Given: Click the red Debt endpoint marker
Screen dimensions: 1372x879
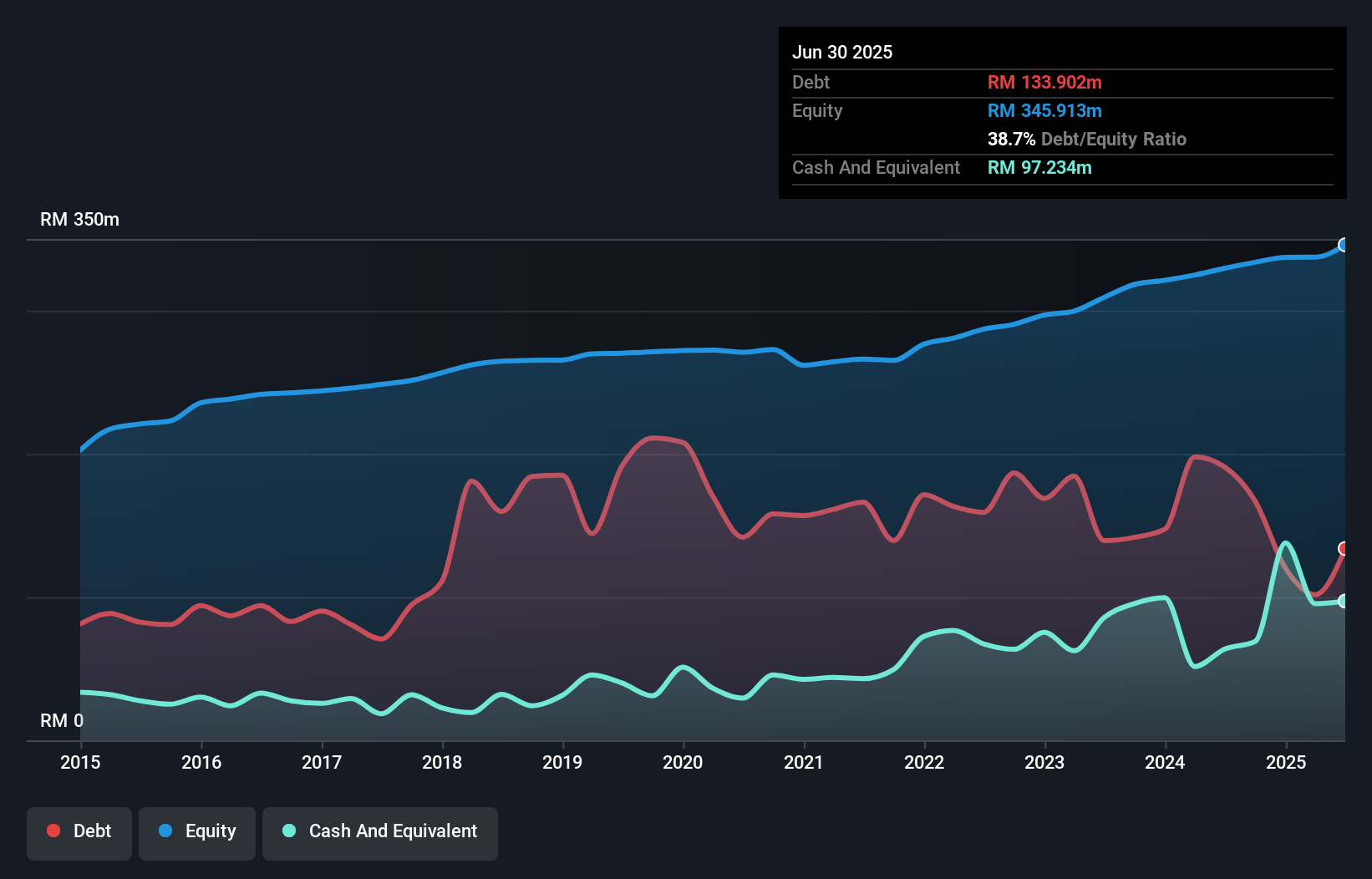Looking at the screenshot, I should coord(1343,548).
